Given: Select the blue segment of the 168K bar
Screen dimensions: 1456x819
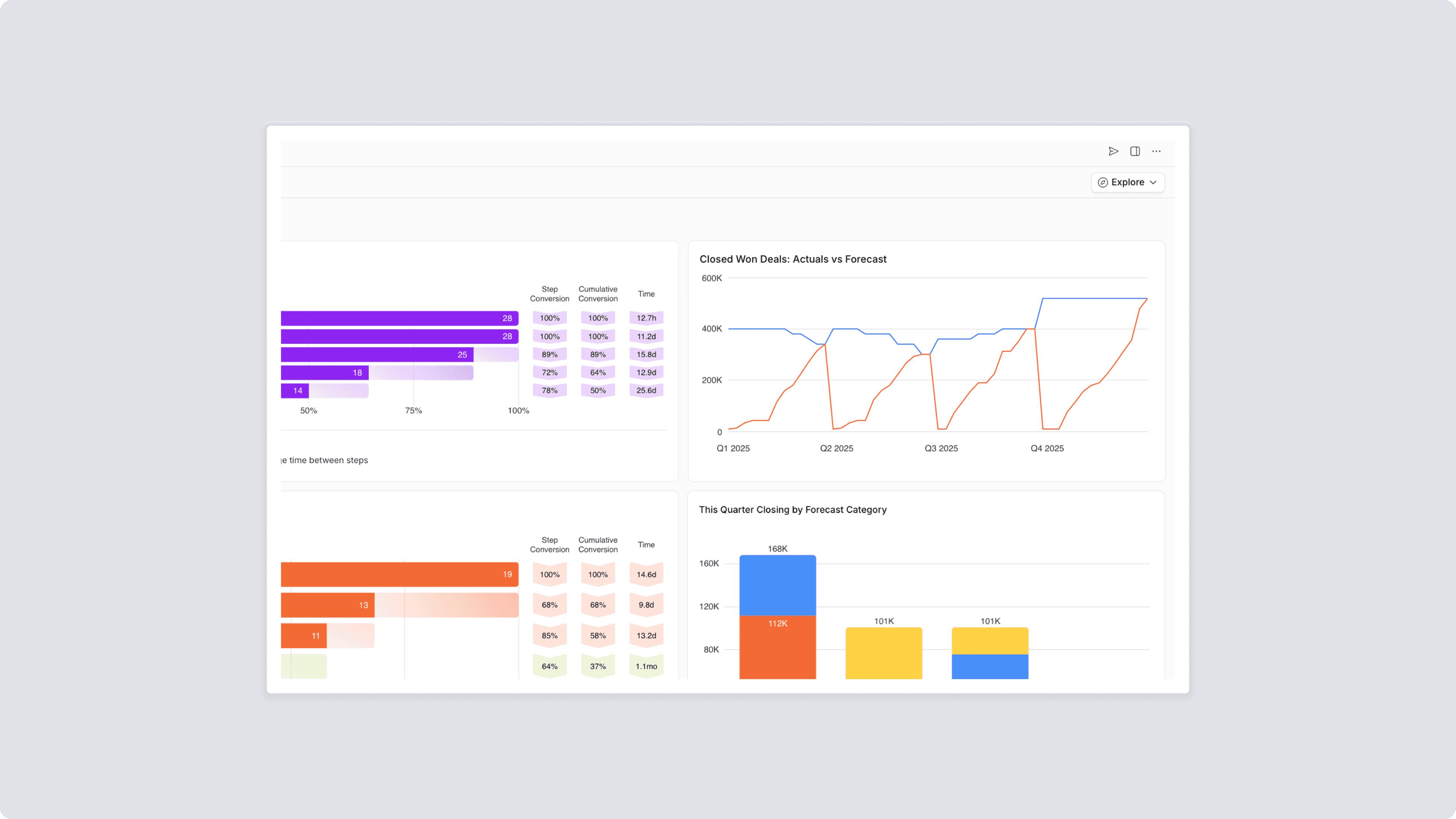Looking at the screenshot, I should [777, 585].
